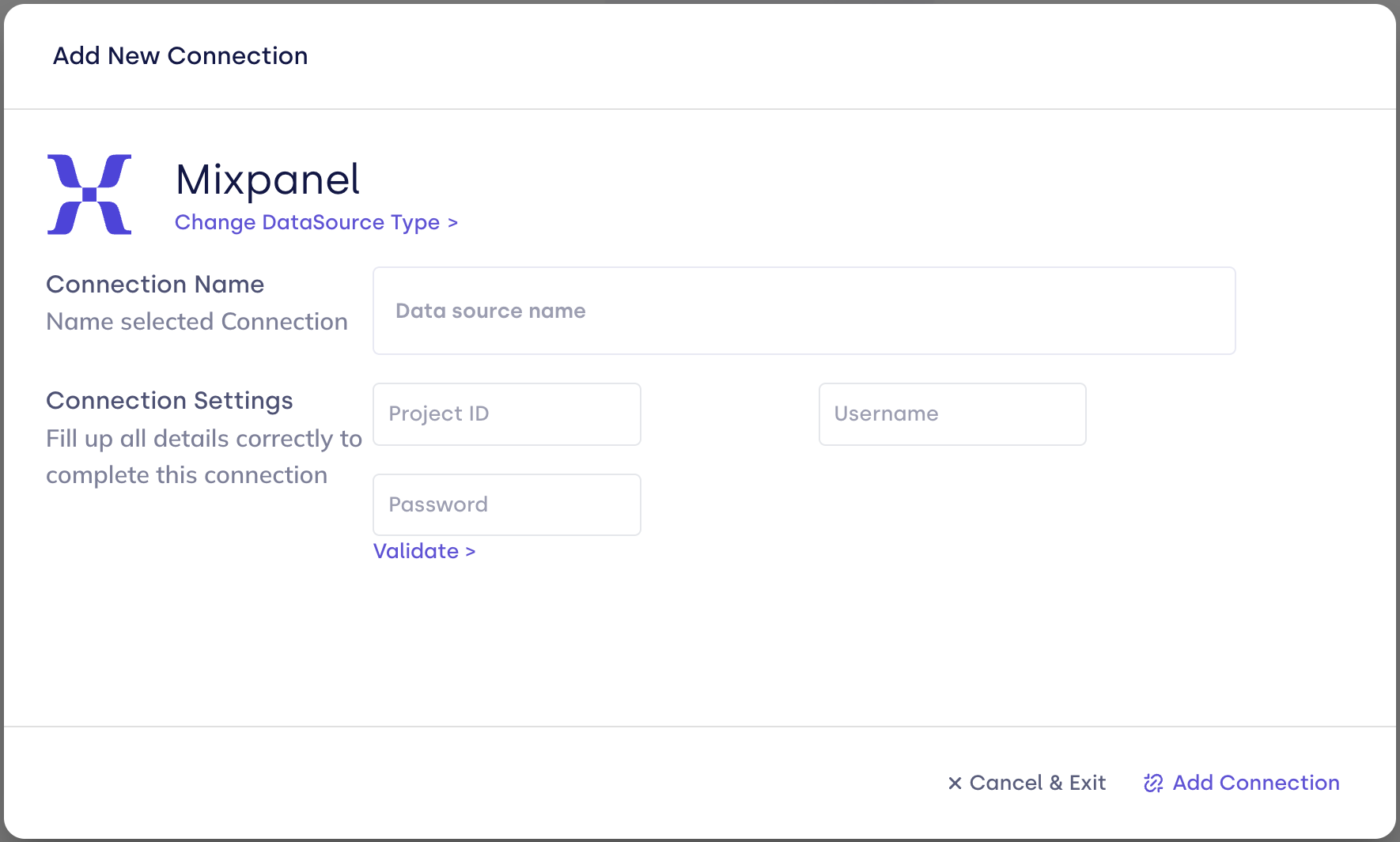Select the Username input field
The width and height of the screenshot is (1400, 842).
coord(952,414)
